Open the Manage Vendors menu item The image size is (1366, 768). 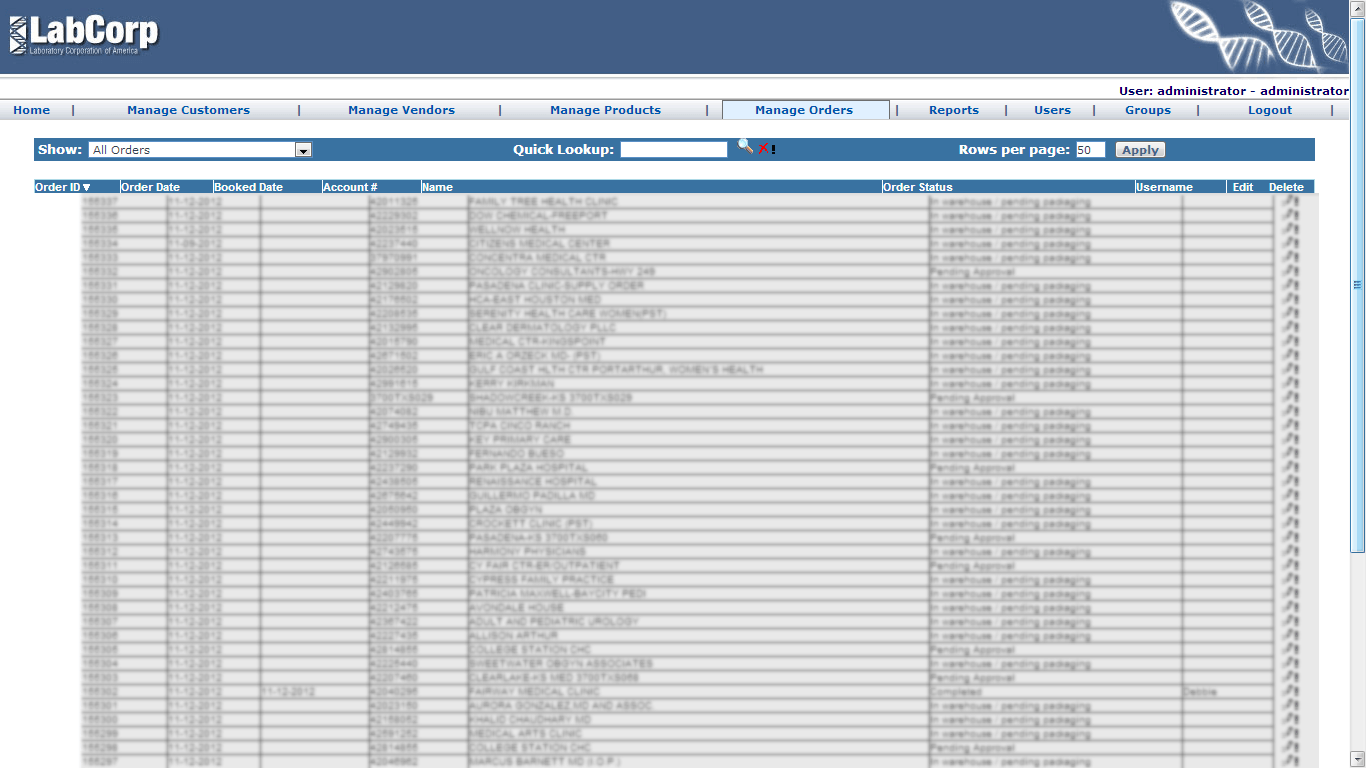click(x=401, y=110)
